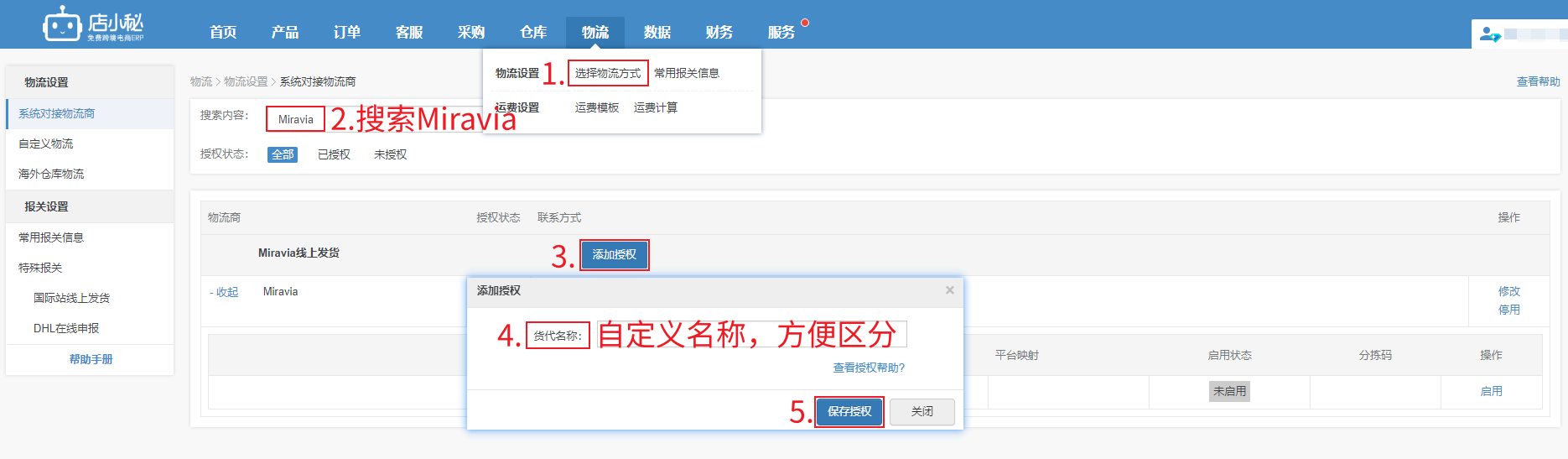Click 保存授权 button
Image resolution: width=1568 pixels, height=459 pixels.
pos(849,411)
